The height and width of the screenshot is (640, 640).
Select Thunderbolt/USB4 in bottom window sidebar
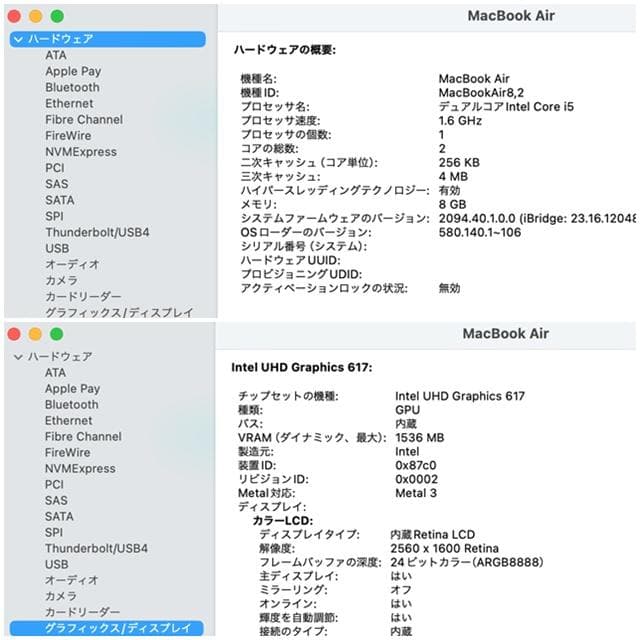[96, 548]
